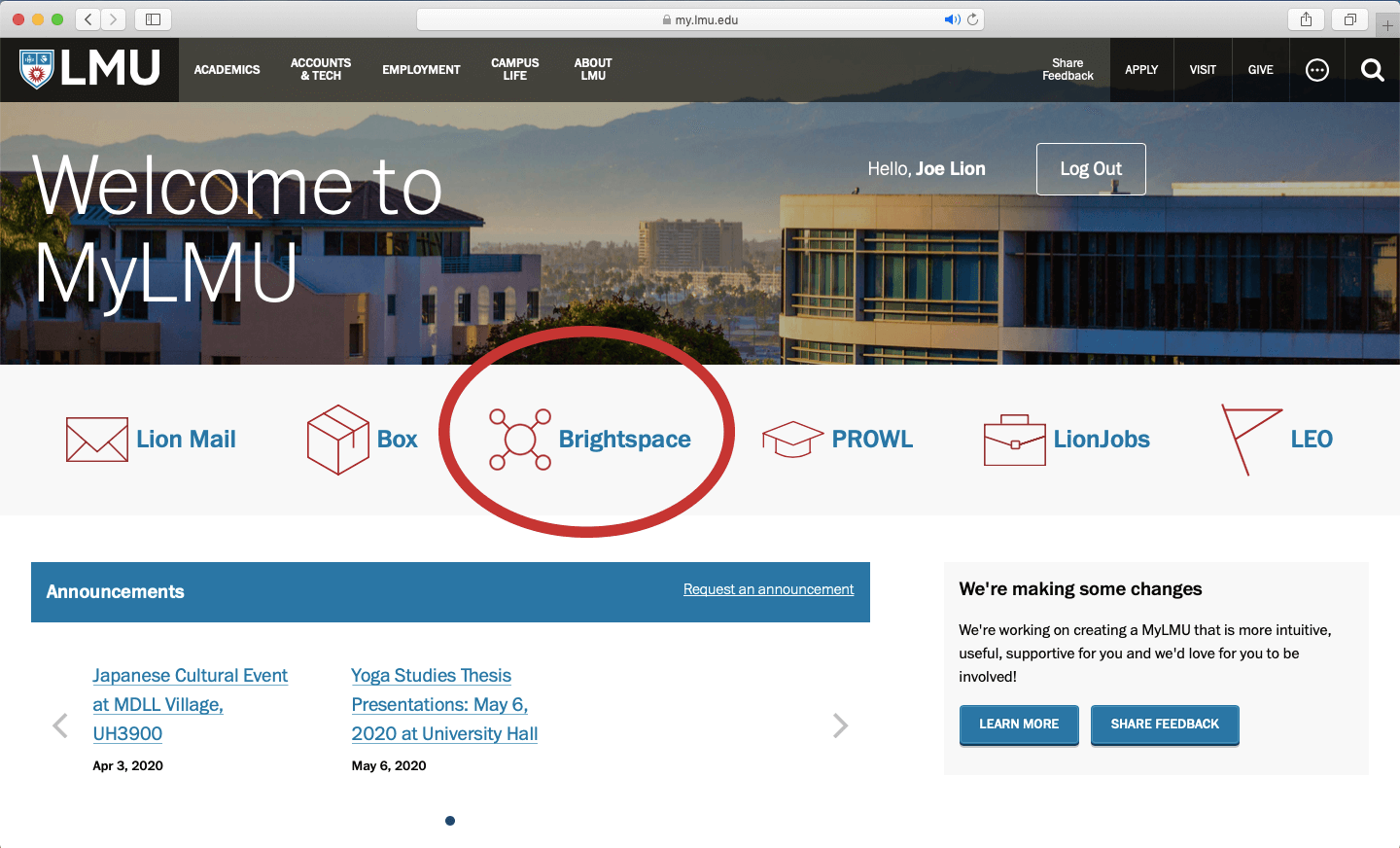Viewport: 1400px width, 848px height.
Task: Open PROWL registration portal
Action: pyautogui.click(x=838, y=440)
